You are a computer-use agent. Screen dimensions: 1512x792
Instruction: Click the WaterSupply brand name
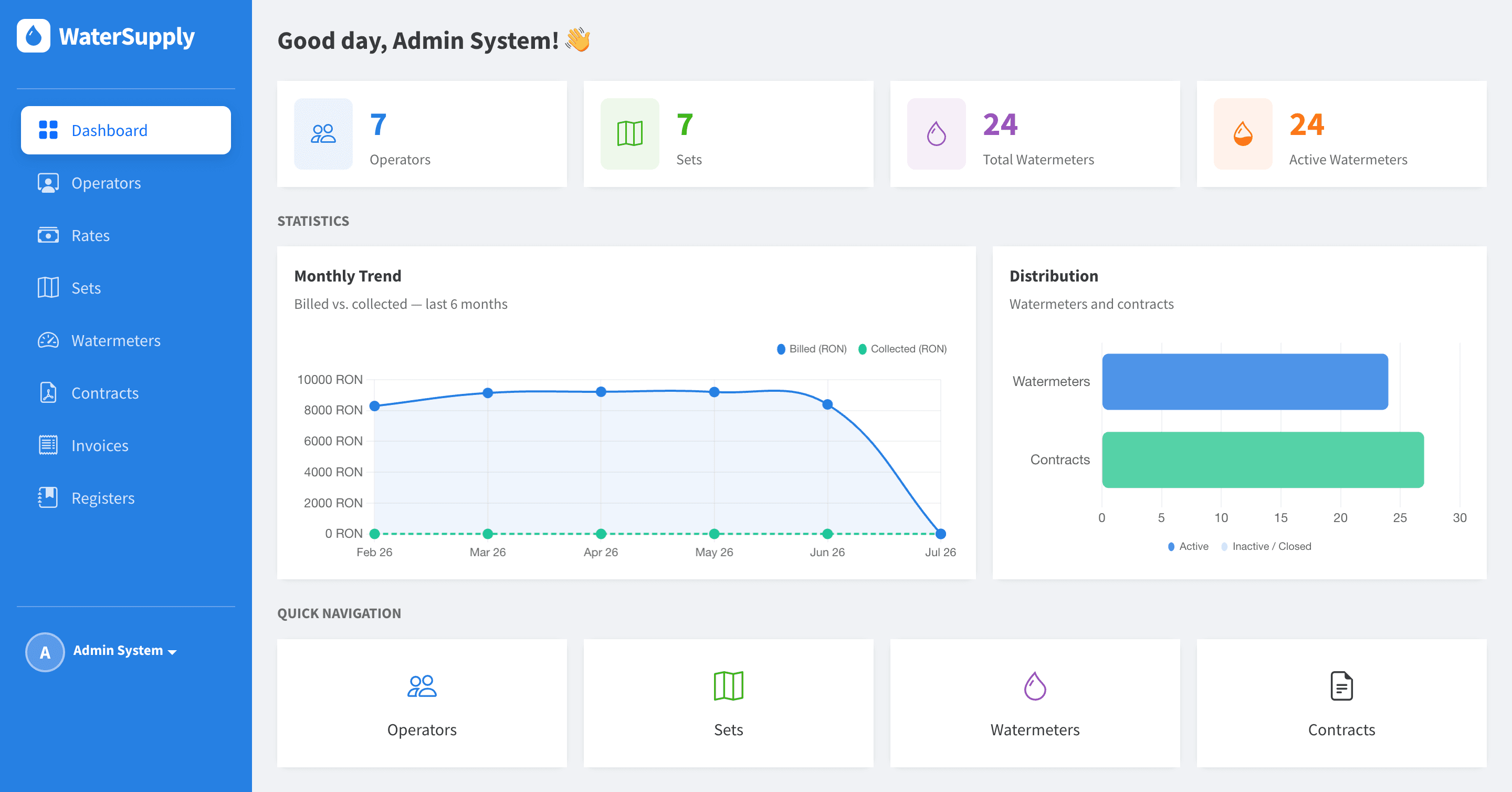click(x=127, y=36)
